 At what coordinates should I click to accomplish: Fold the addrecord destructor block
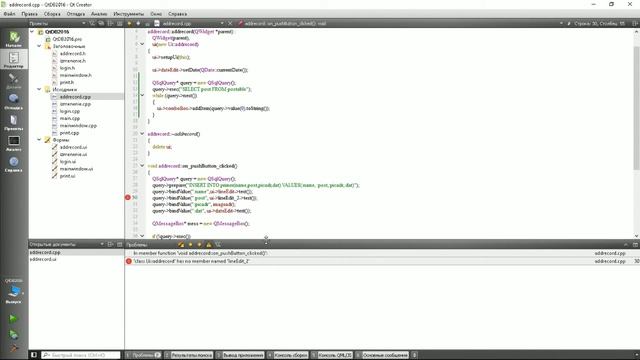click(142, 133)
